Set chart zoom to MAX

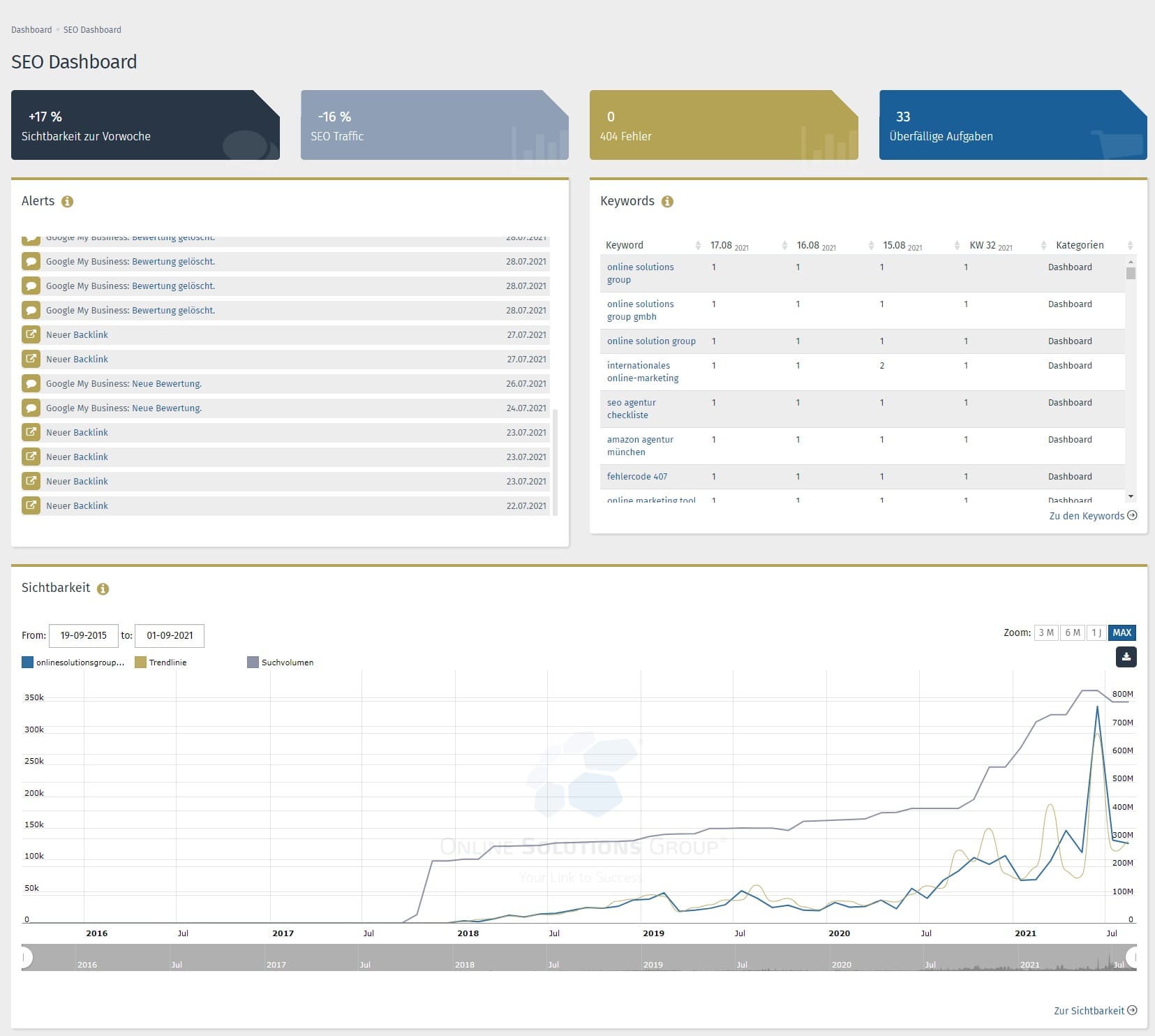click(1122, 632)
